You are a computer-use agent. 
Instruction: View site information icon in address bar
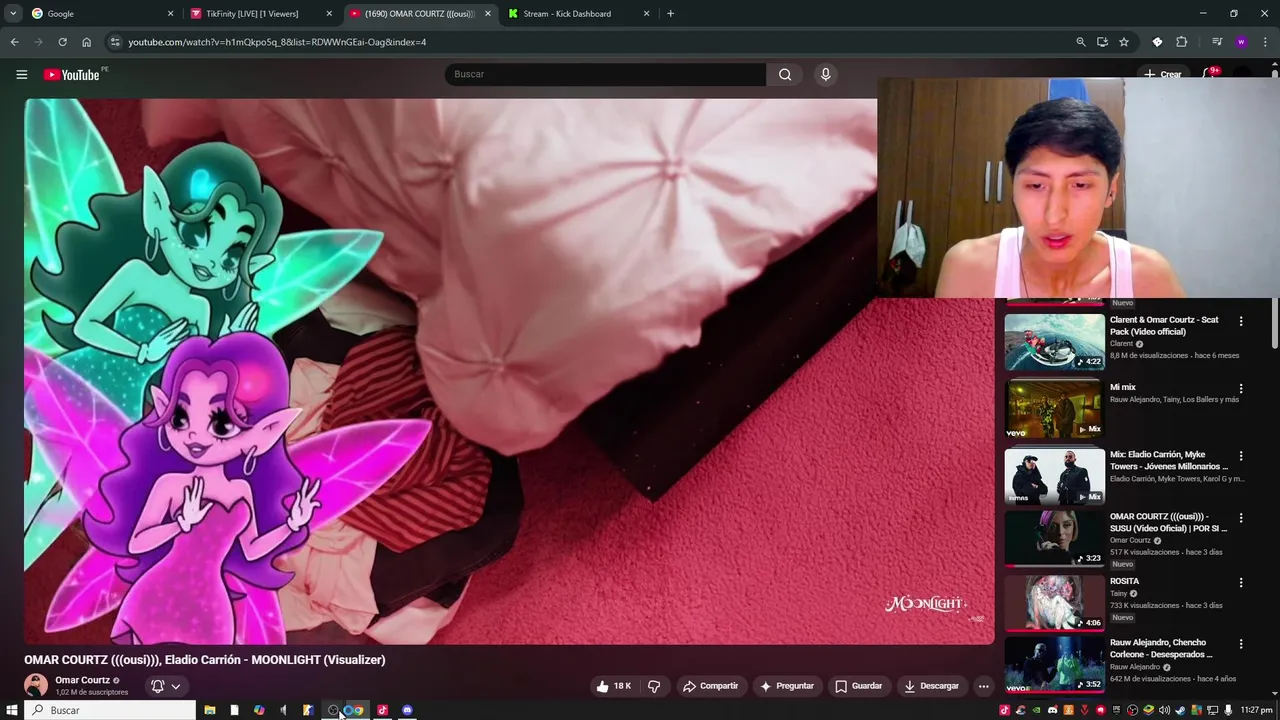[x=115, y=42]
